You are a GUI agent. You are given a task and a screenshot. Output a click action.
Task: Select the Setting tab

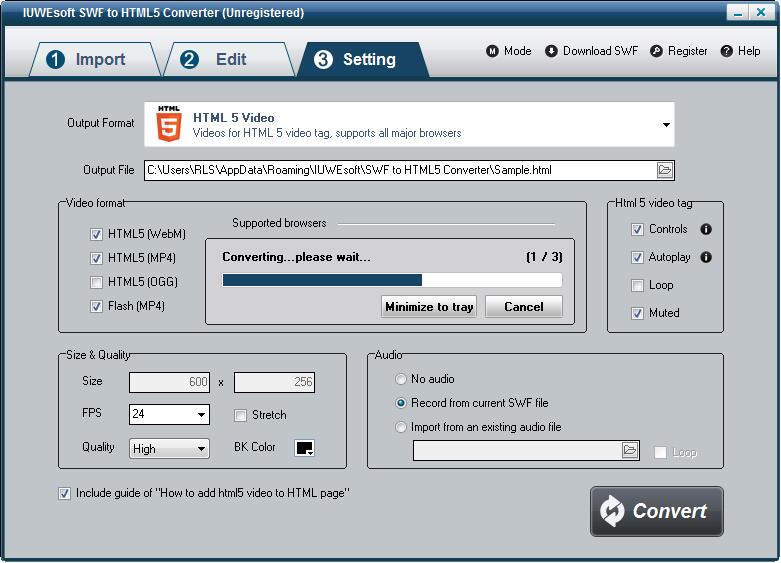click(363, 59)
